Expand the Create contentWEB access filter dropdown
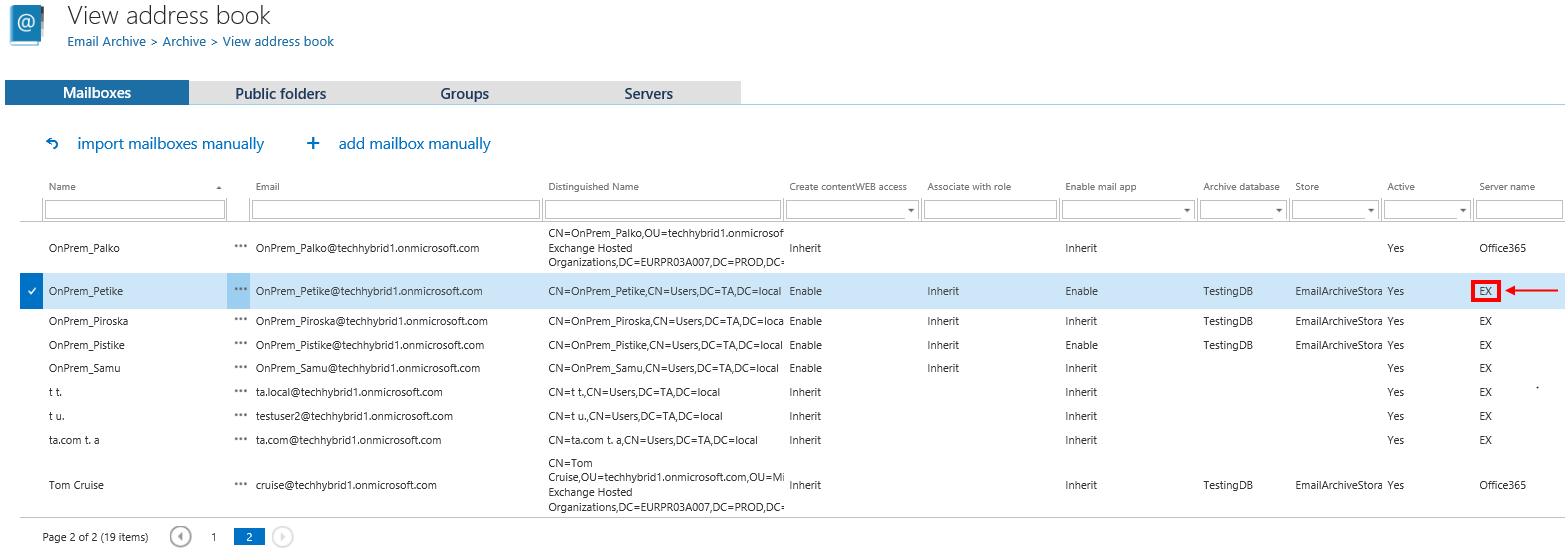 point(910,210)
